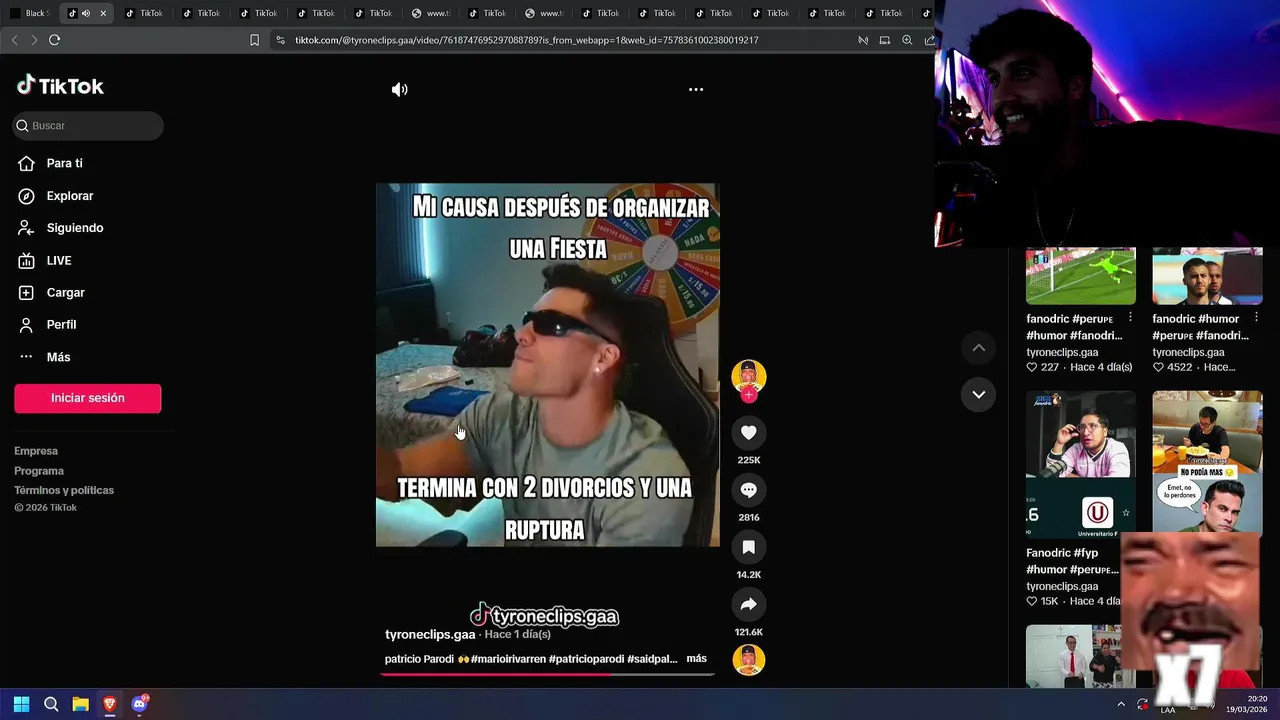
Task: Open goalkeeper soccer video thumbnail
Action: coord(1081,276)
